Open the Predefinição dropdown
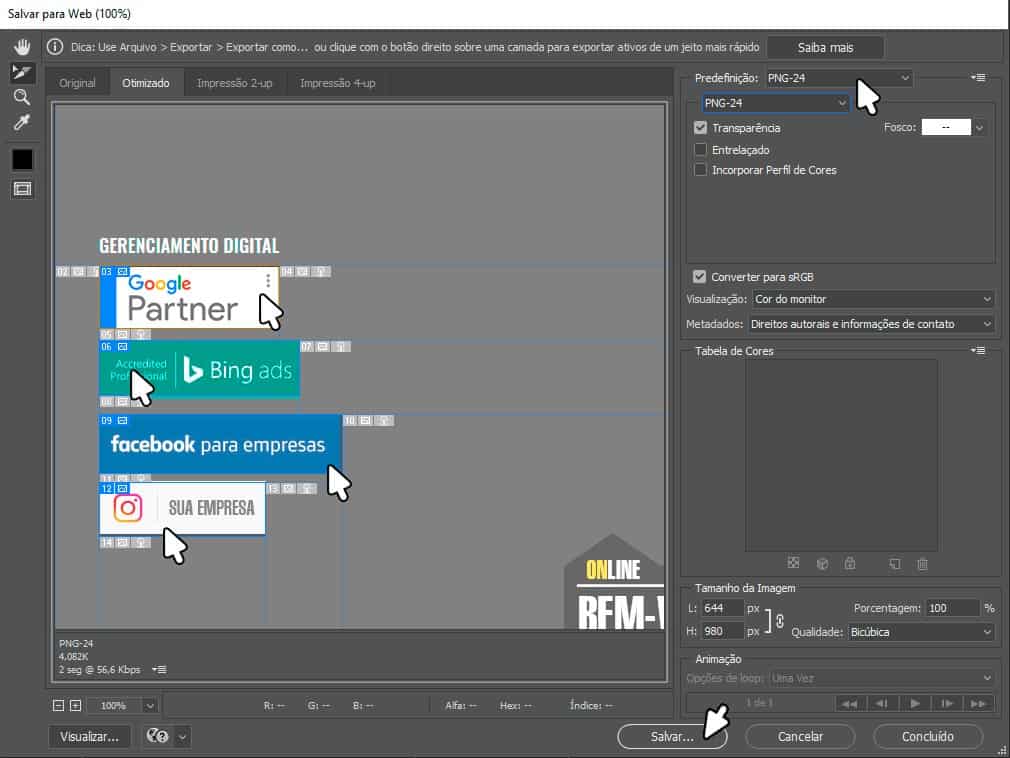The height and width of the screenshot is (758, 1010). 839,78
